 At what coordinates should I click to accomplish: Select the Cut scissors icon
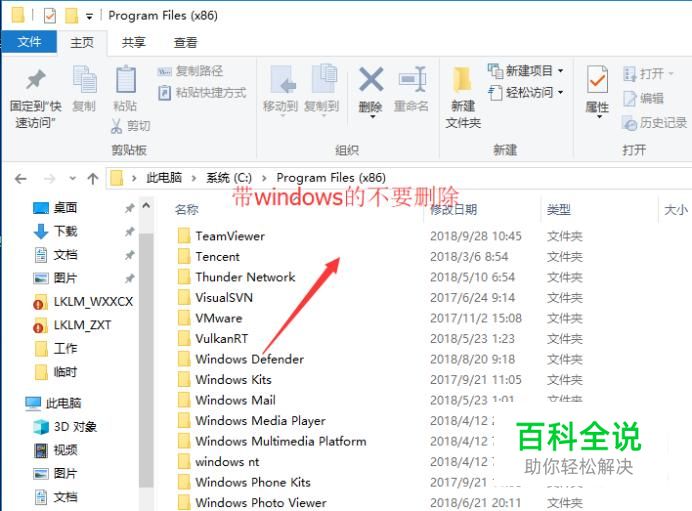(117, 126)
